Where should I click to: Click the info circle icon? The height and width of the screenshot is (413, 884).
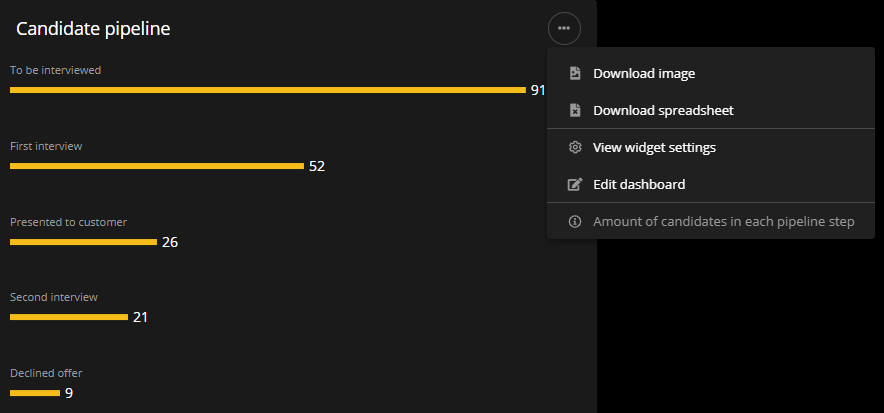point(575,221)
